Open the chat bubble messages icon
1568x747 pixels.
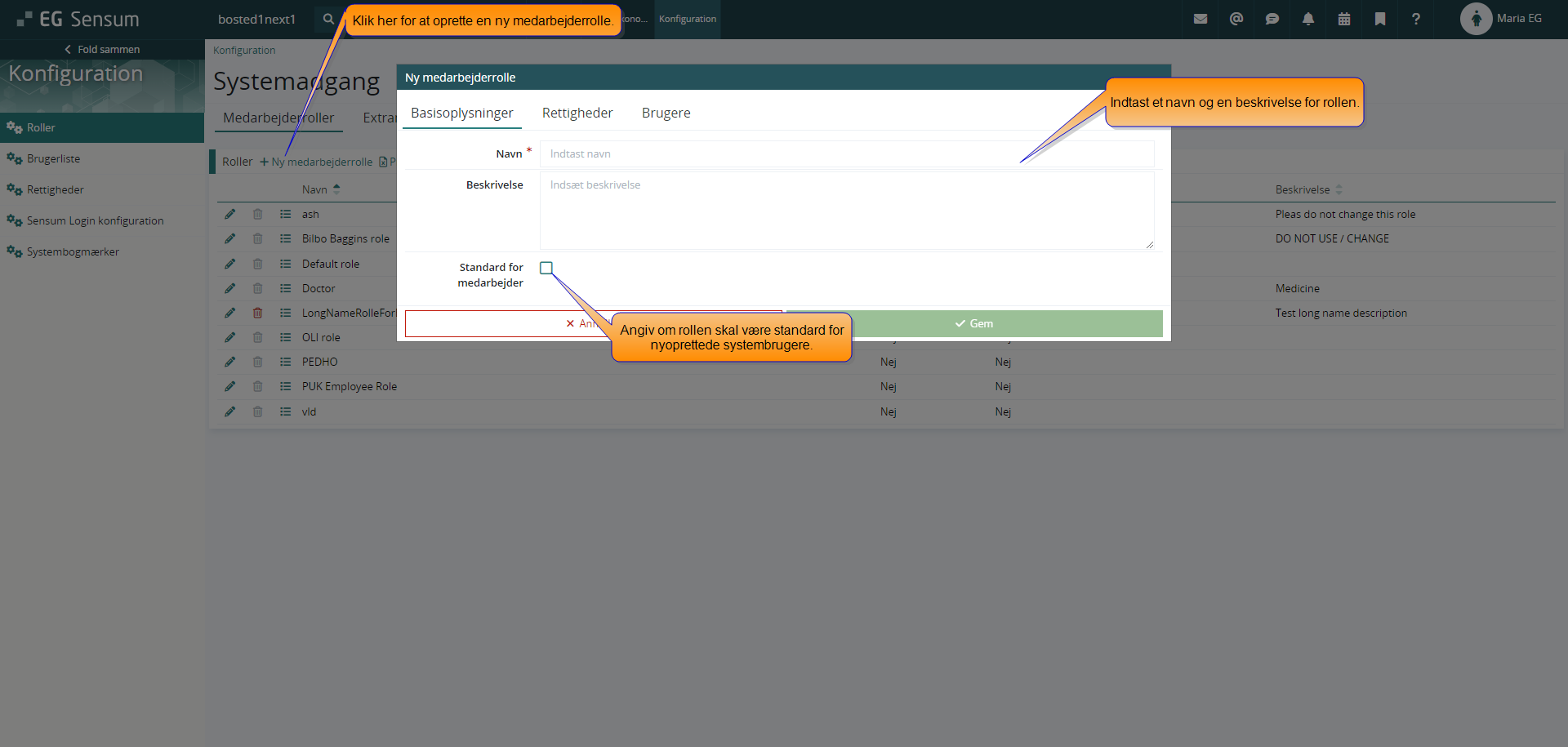click(1272, 19)
